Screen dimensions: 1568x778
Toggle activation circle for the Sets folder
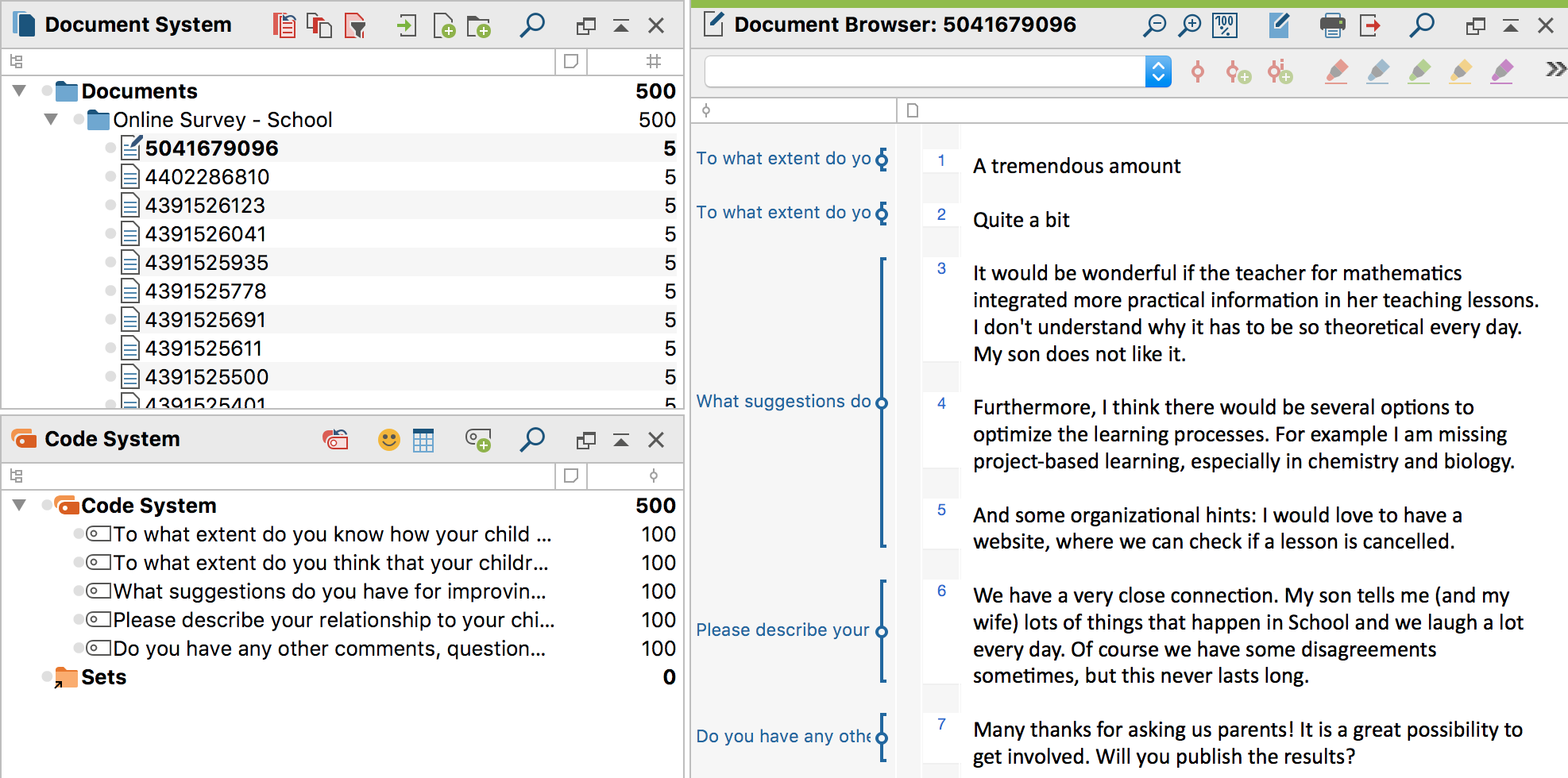click(48, 676)
